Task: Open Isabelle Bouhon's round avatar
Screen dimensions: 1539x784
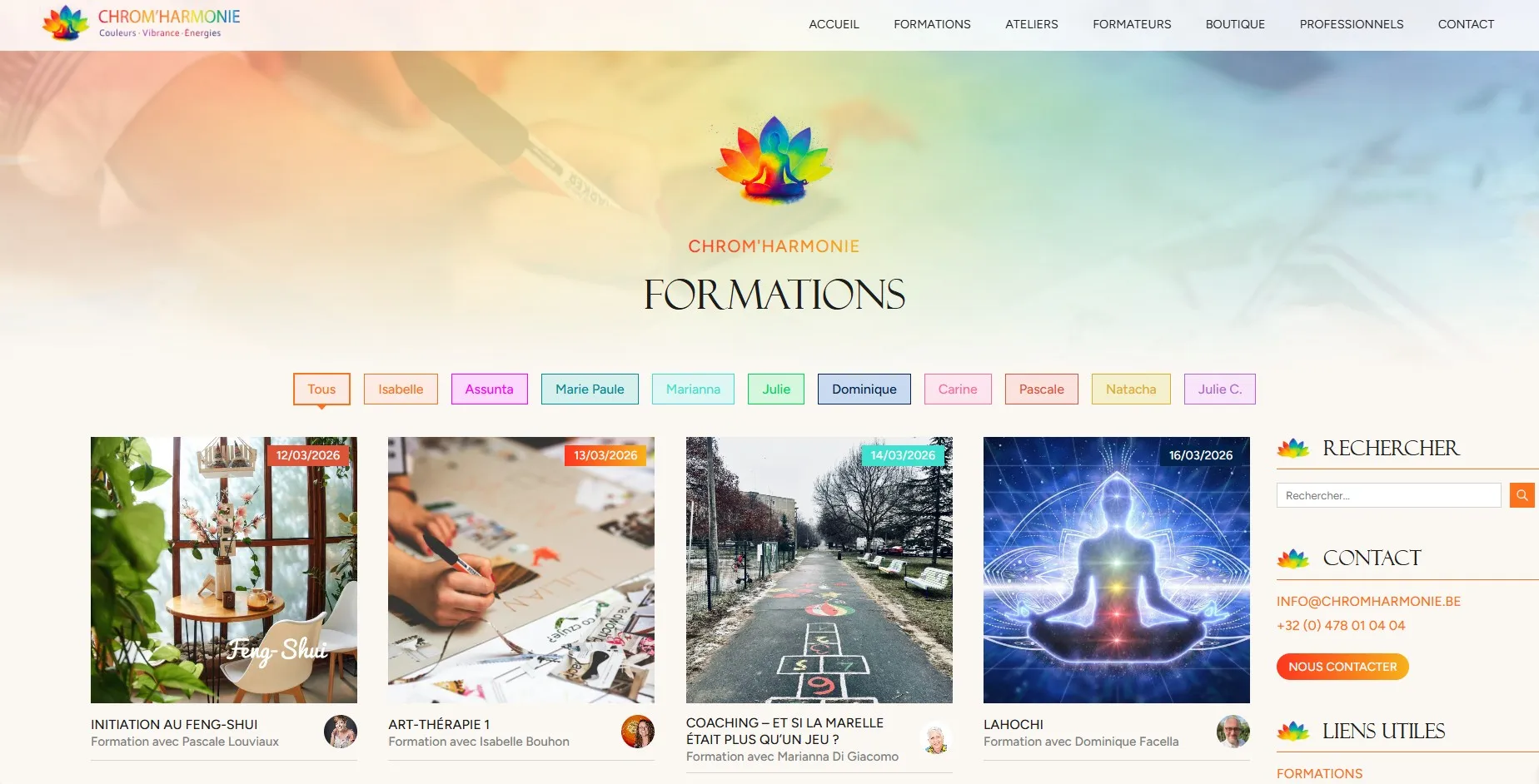Action: click(x=638, y=732)
